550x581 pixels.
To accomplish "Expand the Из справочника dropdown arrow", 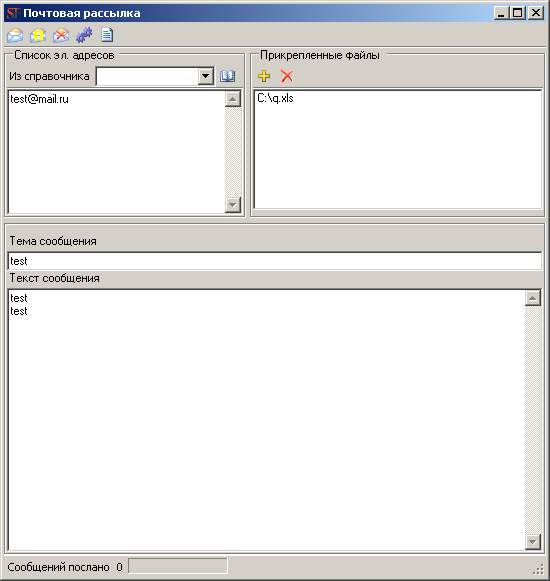I will (205, 77).
